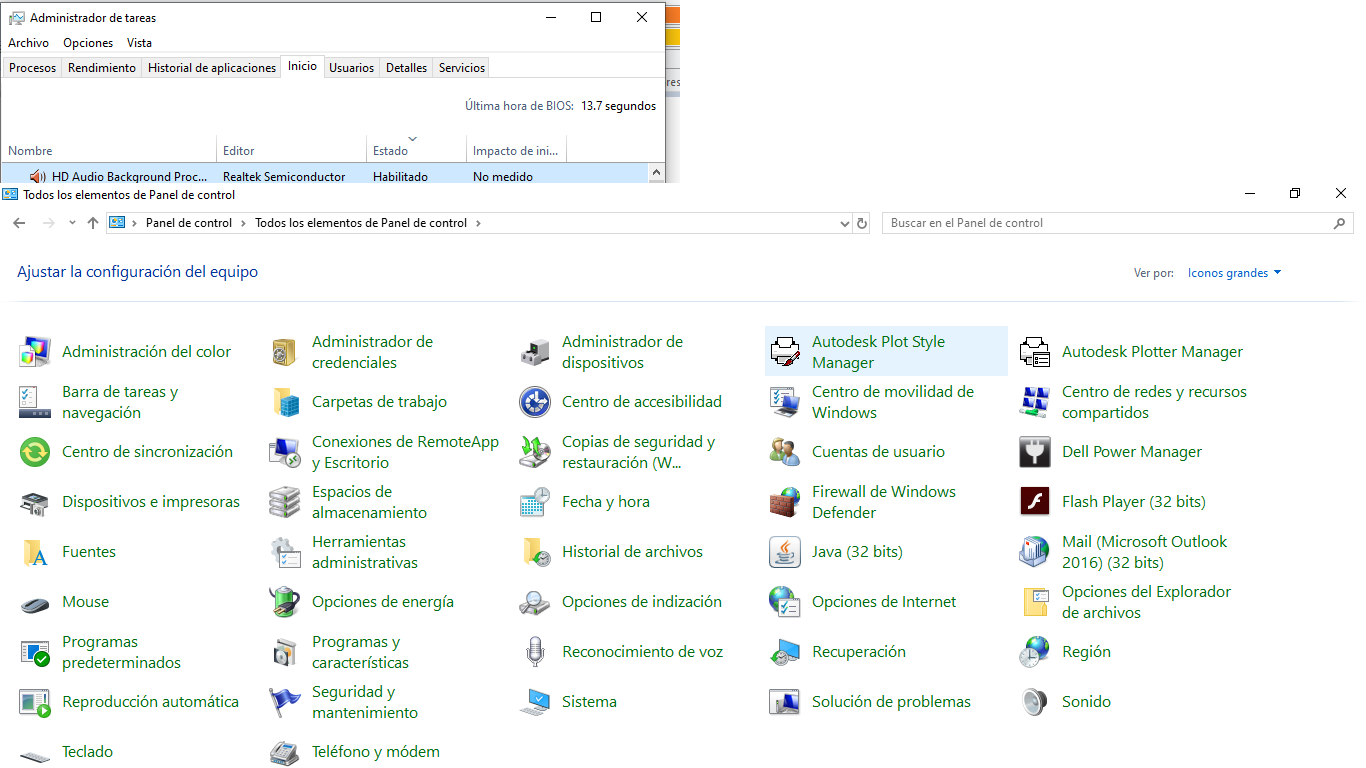Open Autodesk Plotter Manager icon
This screenshot has height=768, width=1366.
1035,352
